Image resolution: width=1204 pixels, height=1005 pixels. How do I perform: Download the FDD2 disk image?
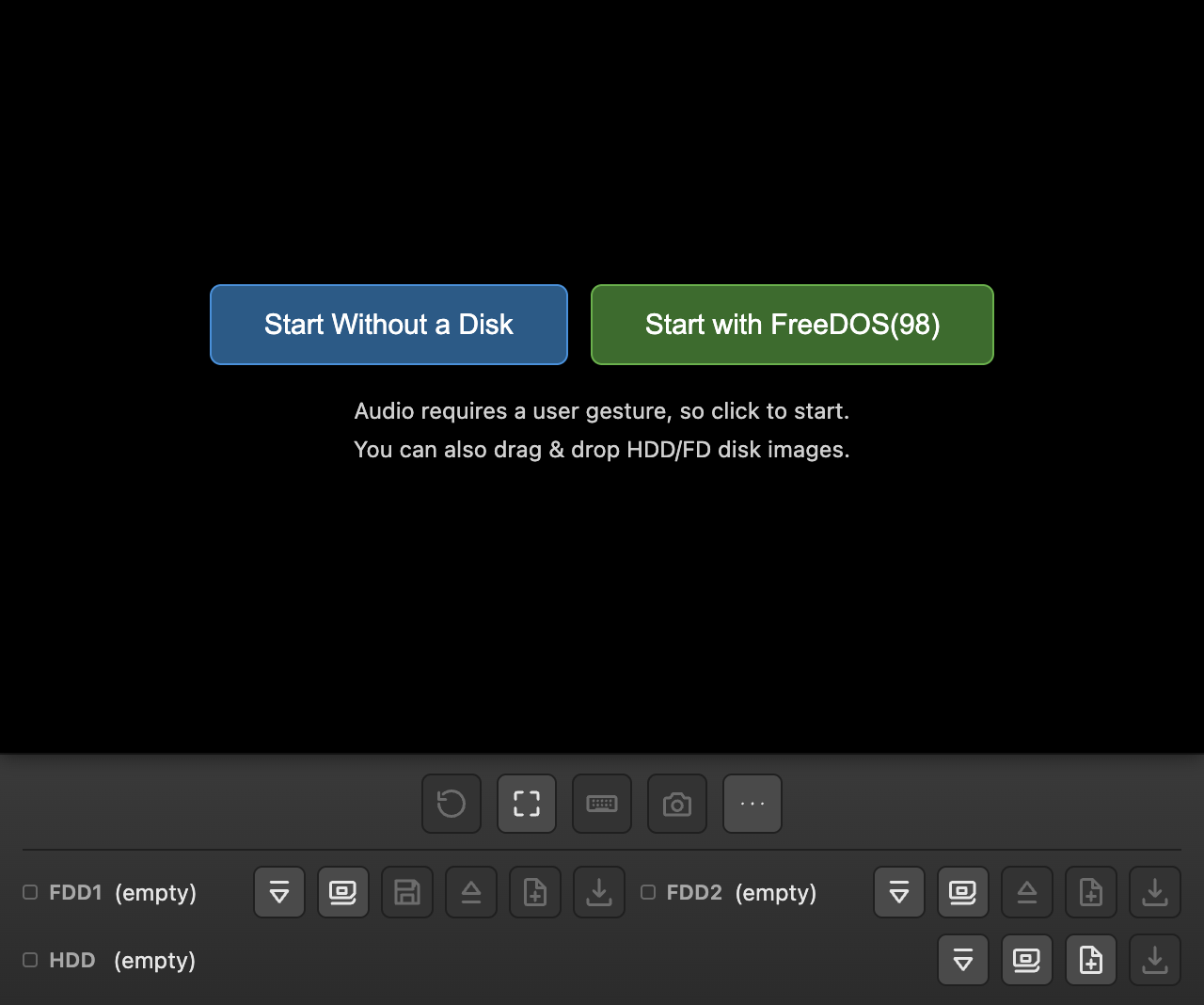(x=1155, y=892)
